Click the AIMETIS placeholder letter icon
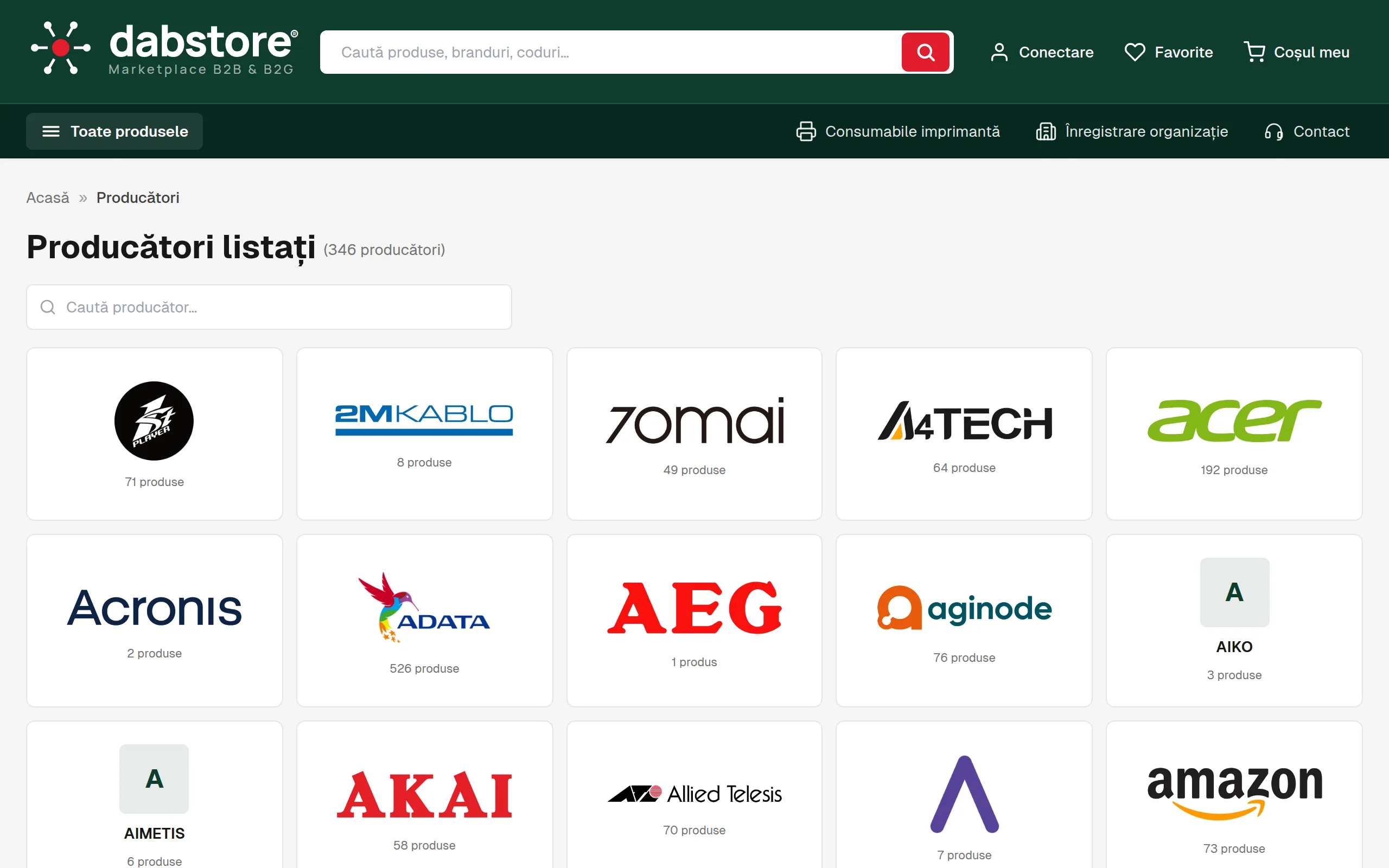The height and width of the screenshot is (868, 1389). point(155,778)
